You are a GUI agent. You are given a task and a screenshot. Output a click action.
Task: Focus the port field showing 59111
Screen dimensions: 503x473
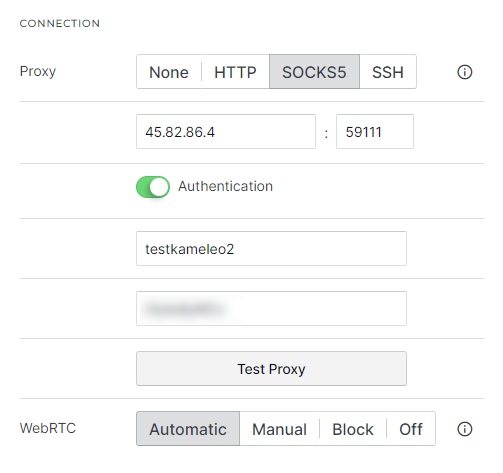click(x=375, y=132)
